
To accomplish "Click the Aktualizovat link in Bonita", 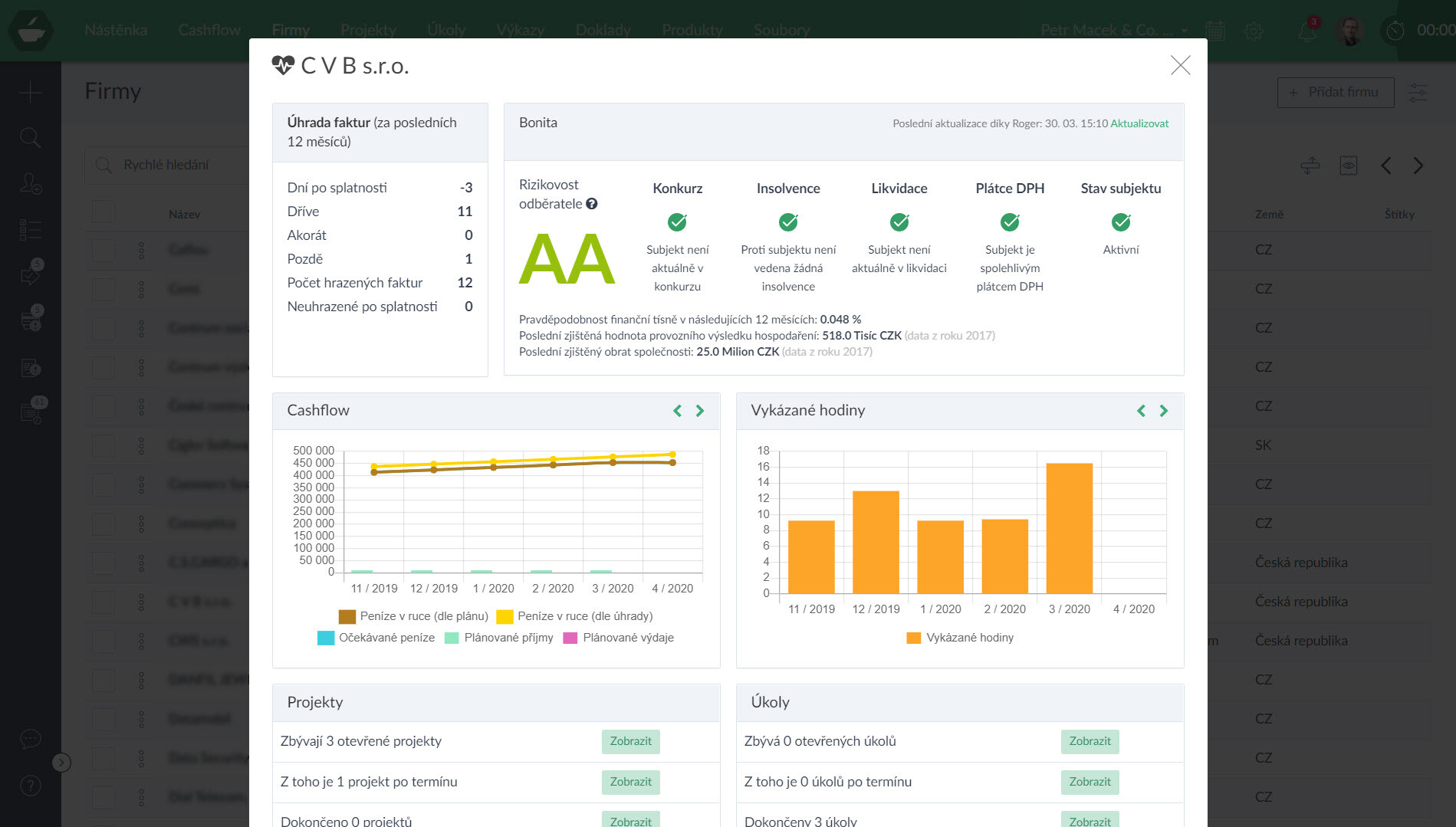I will click(1139, 123).
